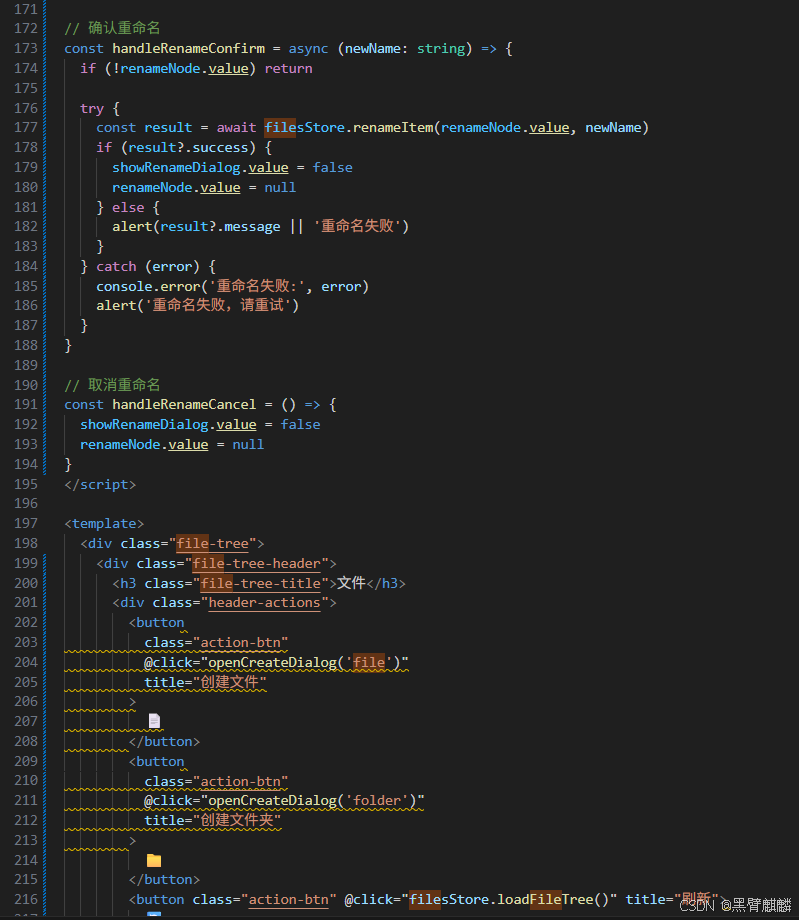Screen dimensions: 799x920
Task: Select line number 191 in the gutter
Action: [26, 405]
